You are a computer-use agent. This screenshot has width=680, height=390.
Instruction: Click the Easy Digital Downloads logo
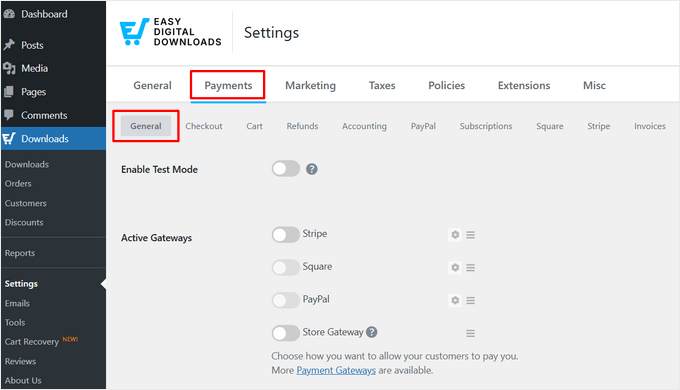[x=170, y=32]
